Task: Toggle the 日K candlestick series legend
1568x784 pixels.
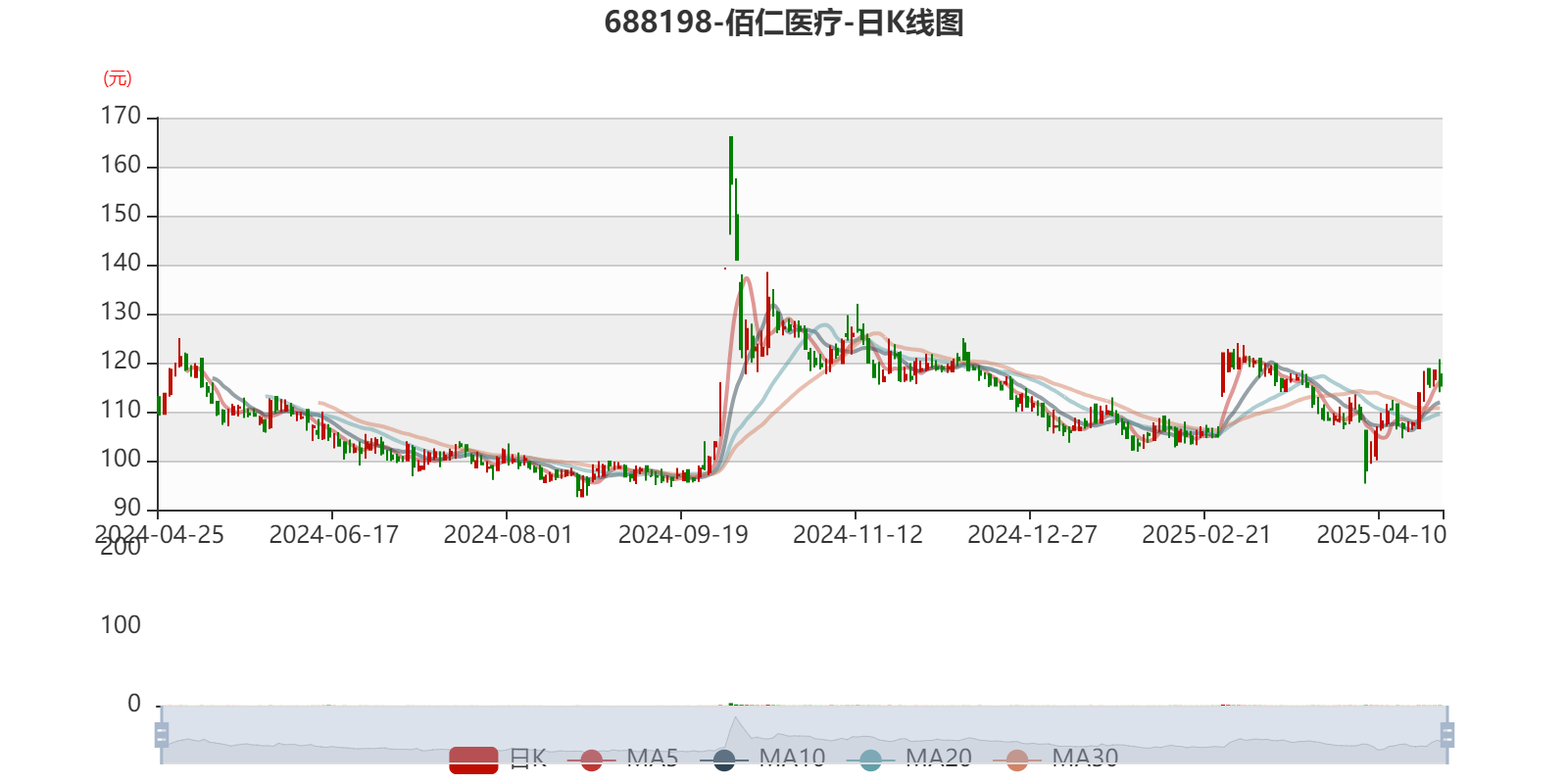Action: pos(498,759)
